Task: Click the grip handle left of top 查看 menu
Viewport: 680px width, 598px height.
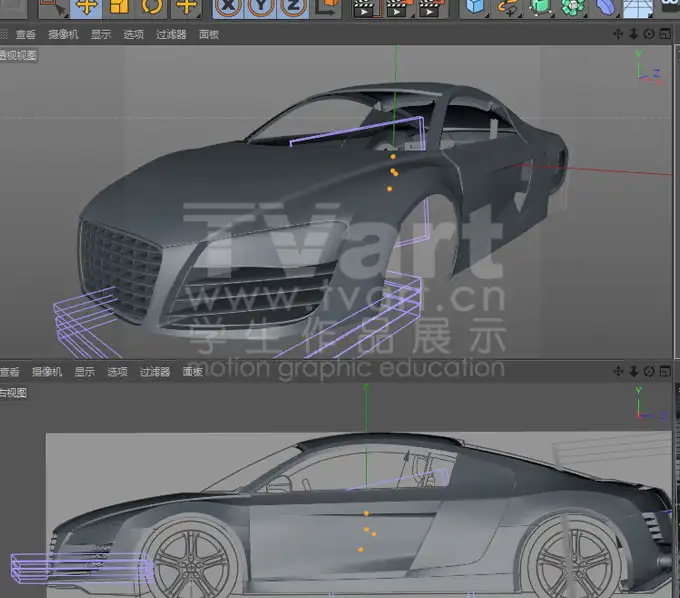Action: [x=4, y=34]
